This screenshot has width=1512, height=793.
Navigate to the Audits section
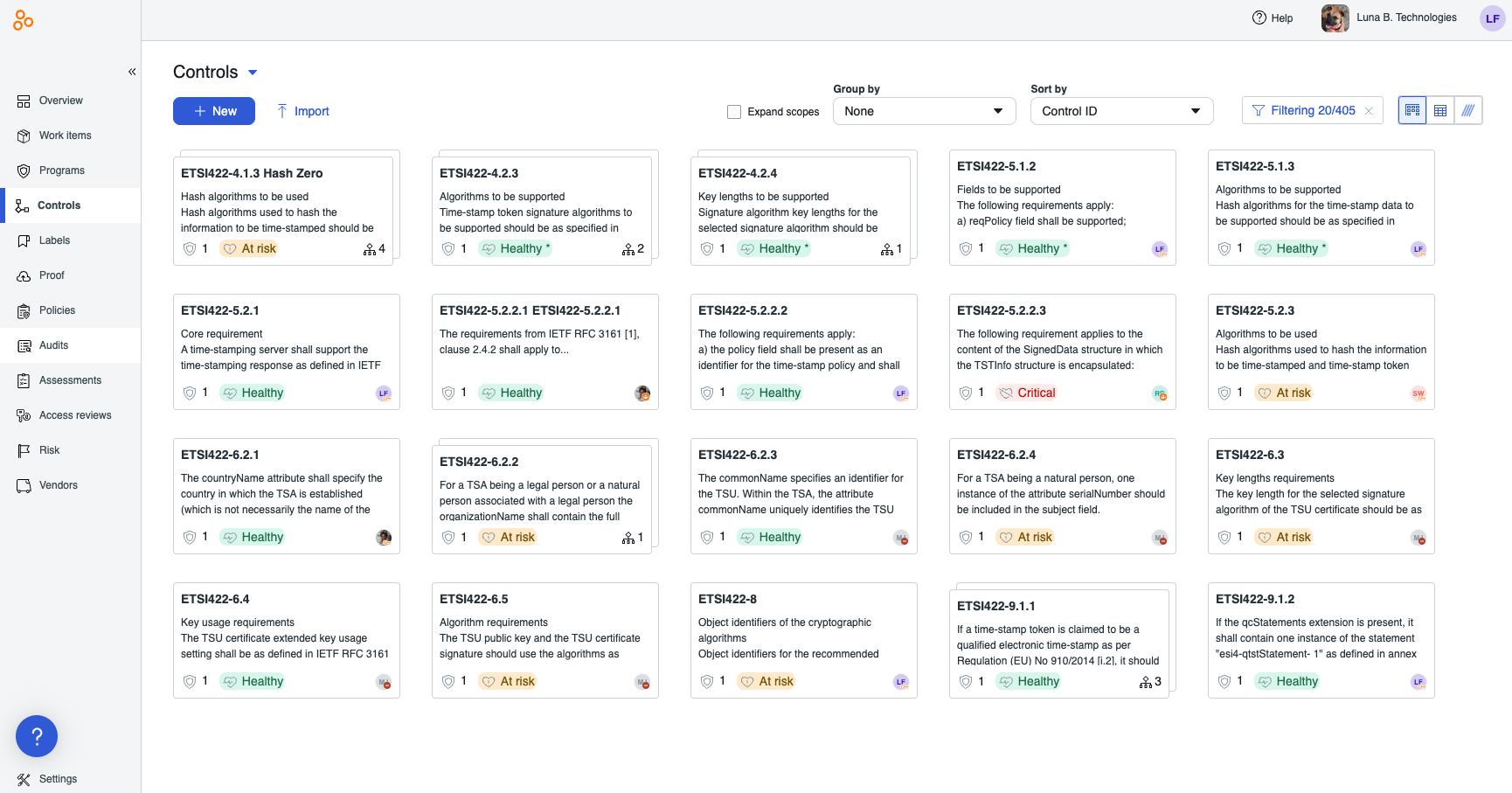[x=53, y=344]
